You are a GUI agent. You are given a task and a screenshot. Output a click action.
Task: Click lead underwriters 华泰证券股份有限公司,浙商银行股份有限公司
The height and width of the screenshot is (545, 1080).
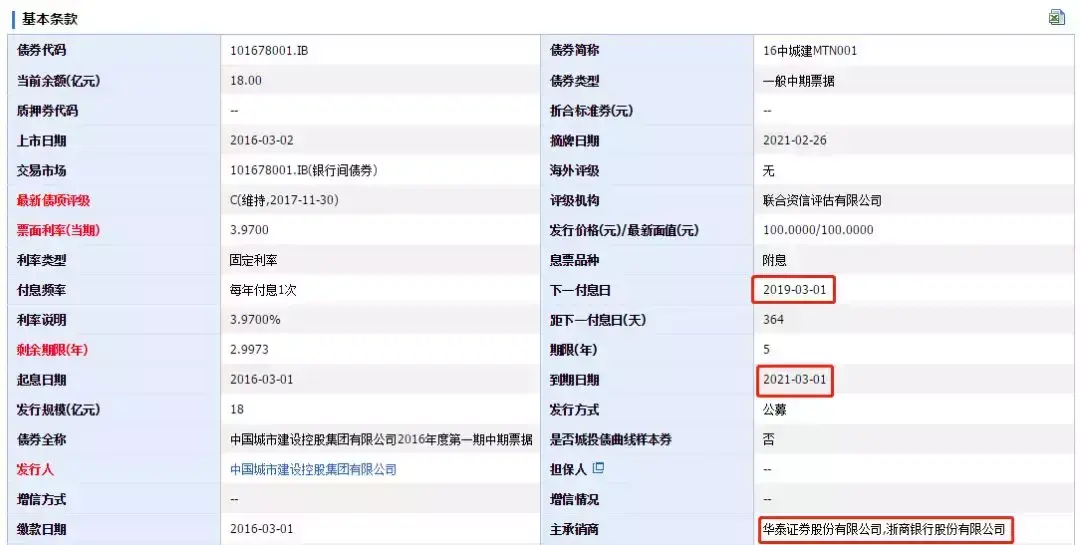tap(884, 530)
